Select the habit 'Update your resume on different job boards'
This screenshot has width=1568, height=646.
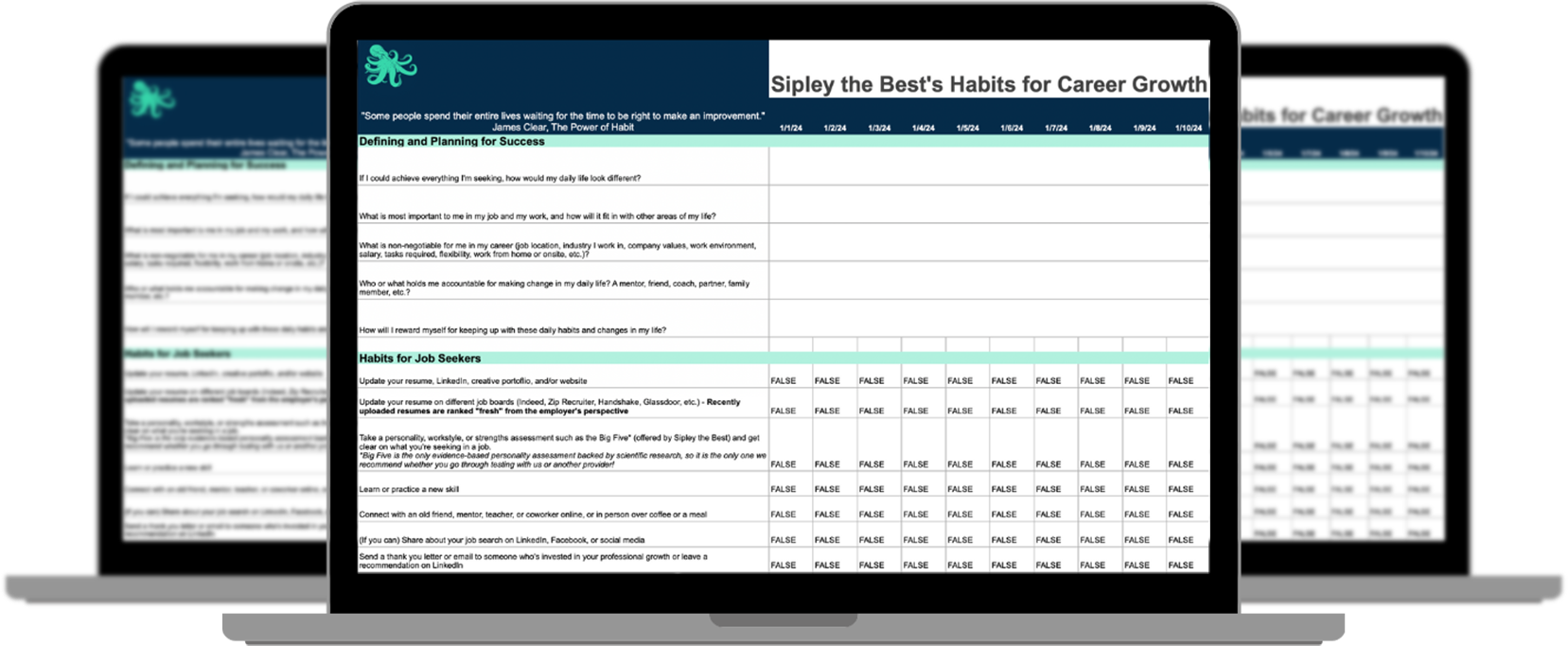(550, 407)
